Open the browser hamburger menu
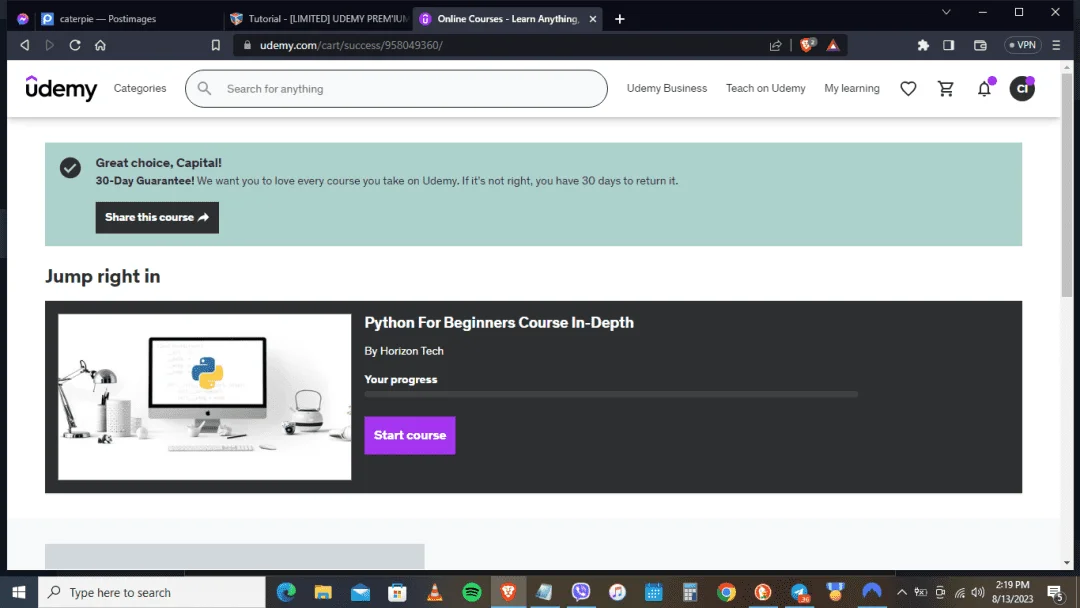The height and width of the screenshot is (608, 1080). [1056, 45]
